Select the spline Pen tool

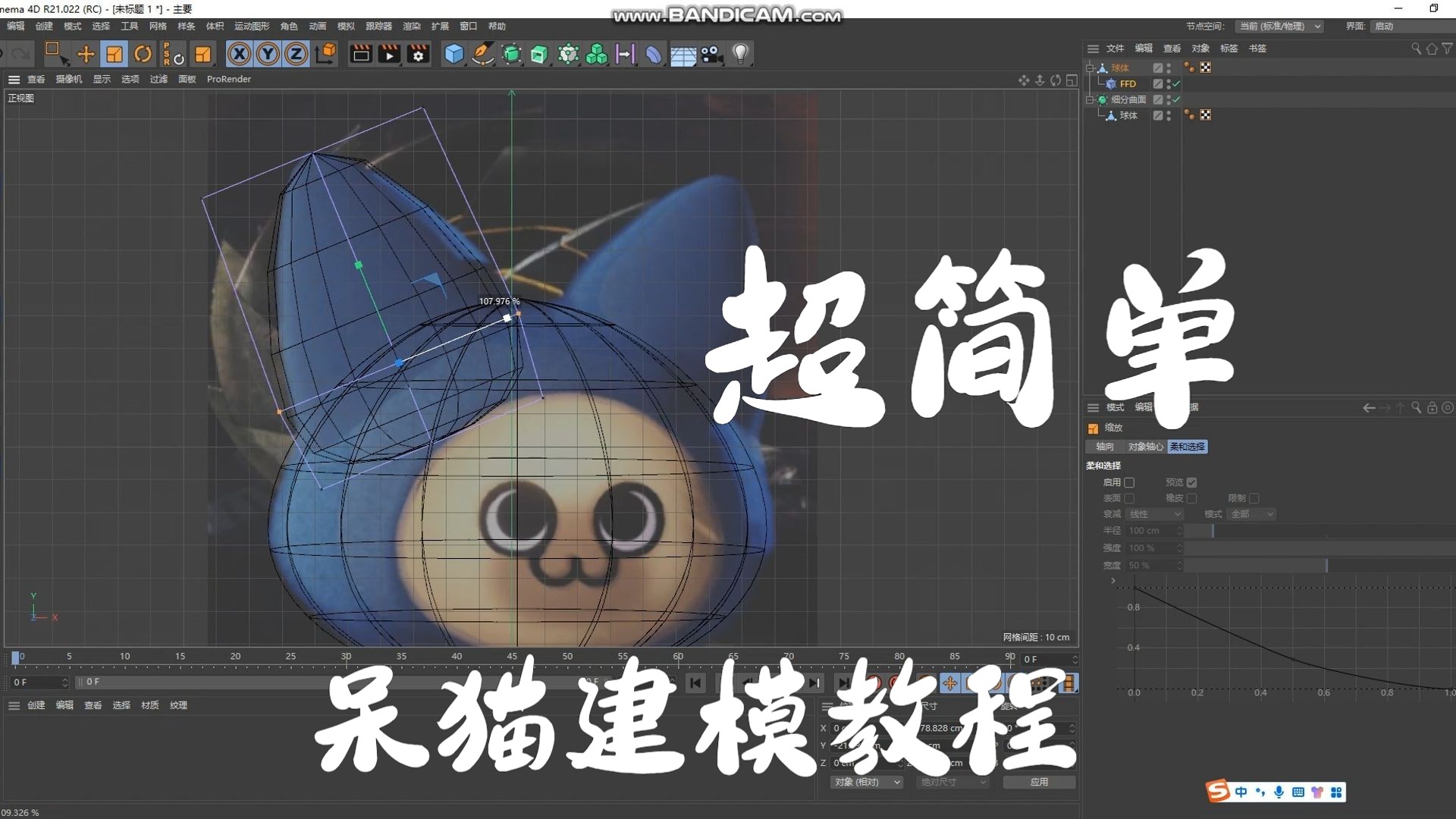482,54
